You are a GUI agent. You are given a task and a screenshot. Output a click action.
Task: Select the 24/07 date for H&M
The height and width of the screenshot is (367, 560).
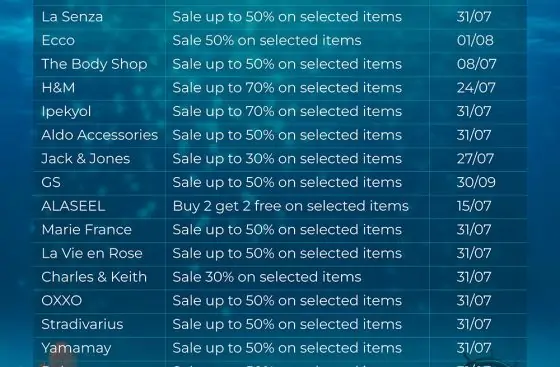coord(476,88)
